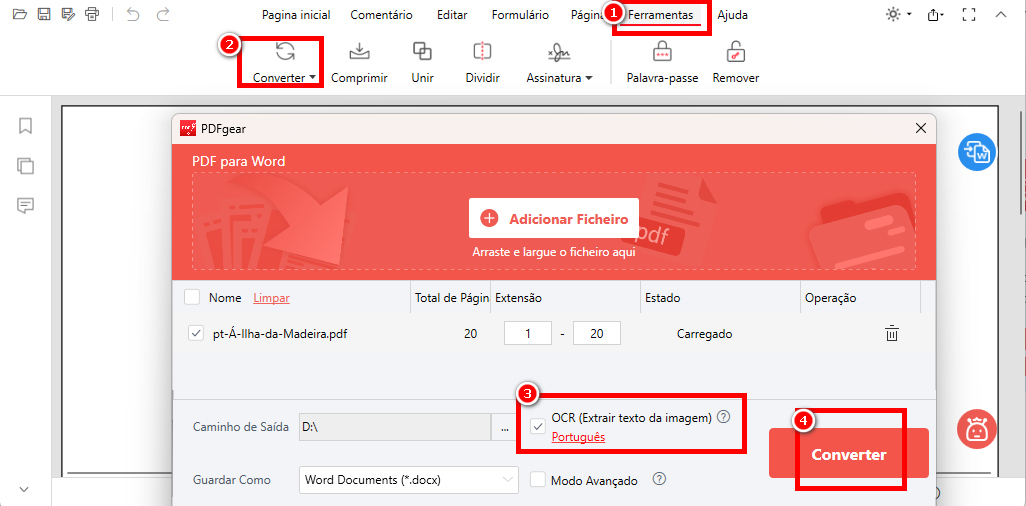The image size is (1026, 506).
Task: Switch to Ferramentas tab
Action: coord(660,14)
